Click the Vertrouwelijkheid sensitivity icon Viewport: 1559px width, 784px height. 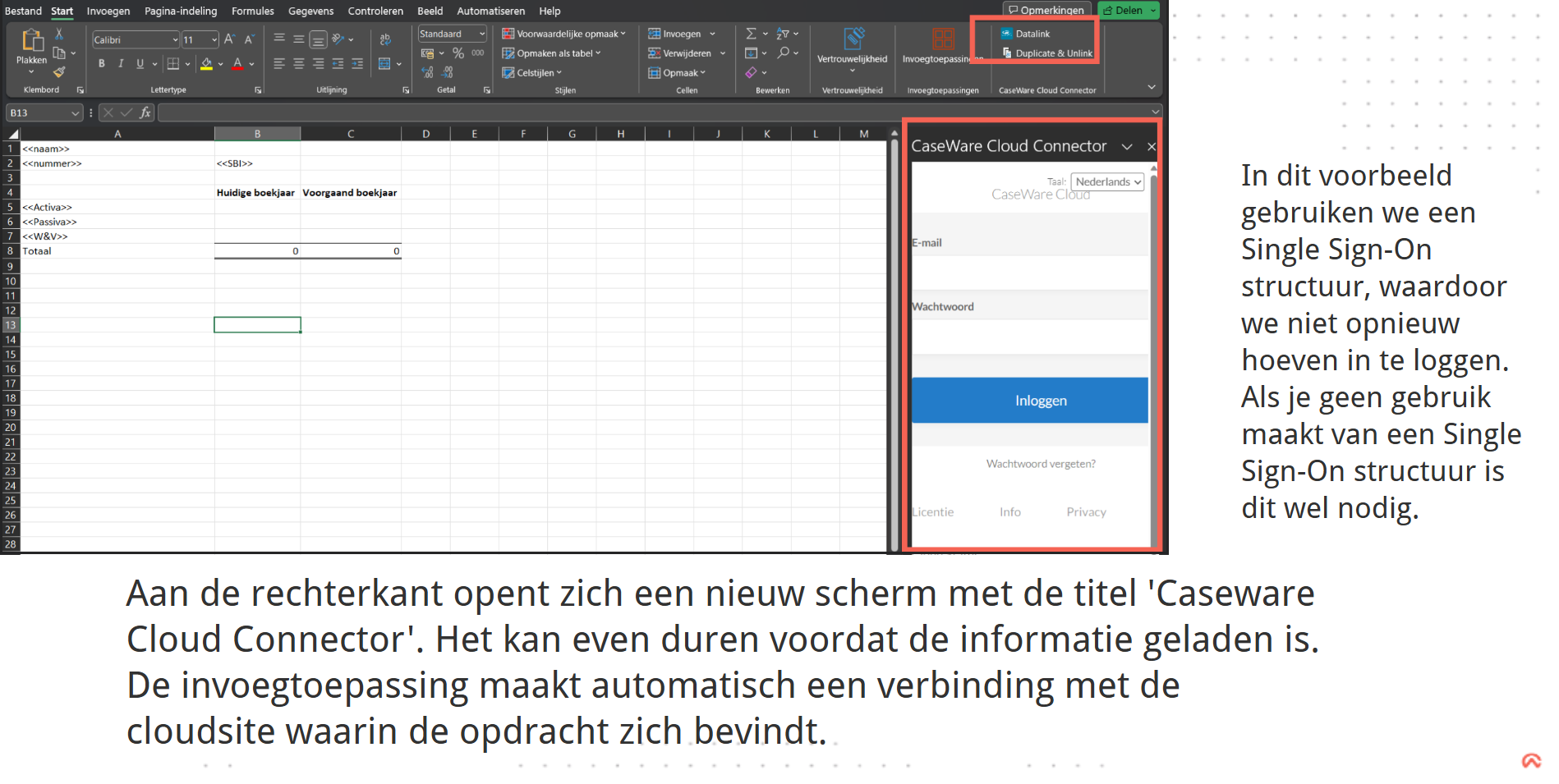[x=854, y=39]
